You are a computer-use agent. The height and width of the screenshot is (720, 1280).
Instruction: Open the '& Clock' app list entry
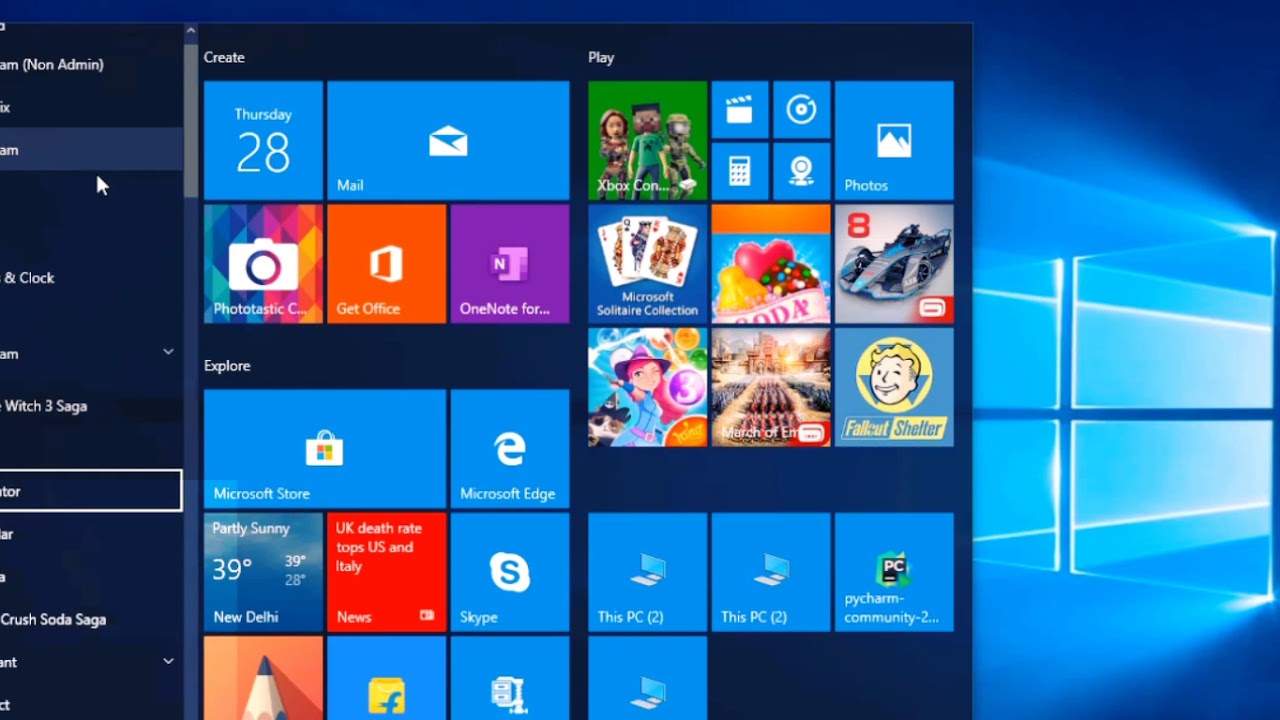coord(91,278)
